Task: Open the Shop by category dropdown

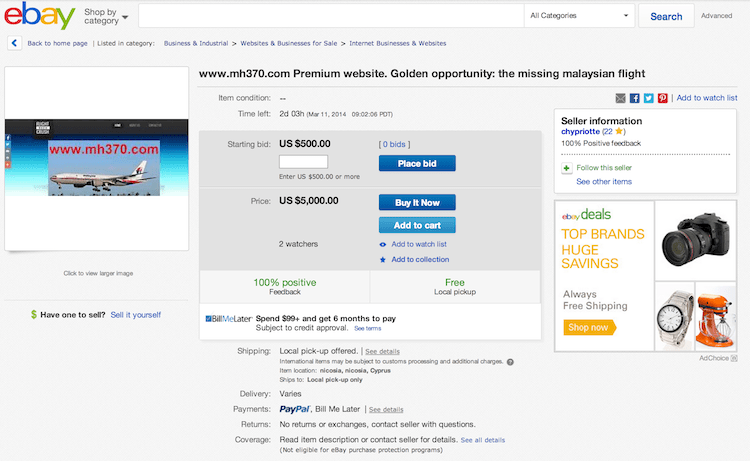Action: (106, 16)
